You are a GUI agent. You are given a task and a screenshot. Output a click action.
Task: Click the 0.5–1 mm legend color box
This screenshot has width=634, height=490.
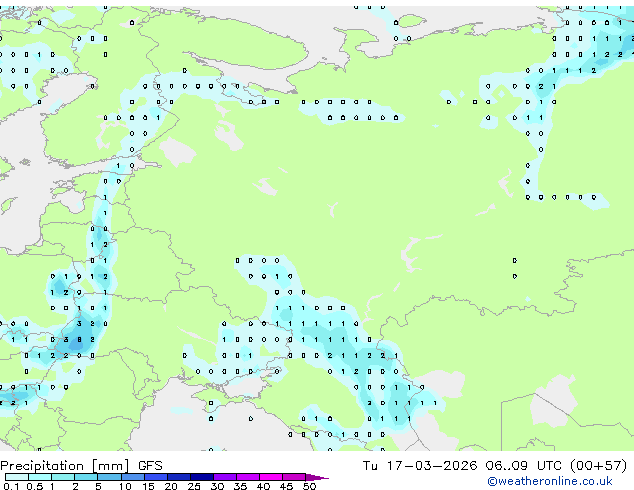click(40, 477)
